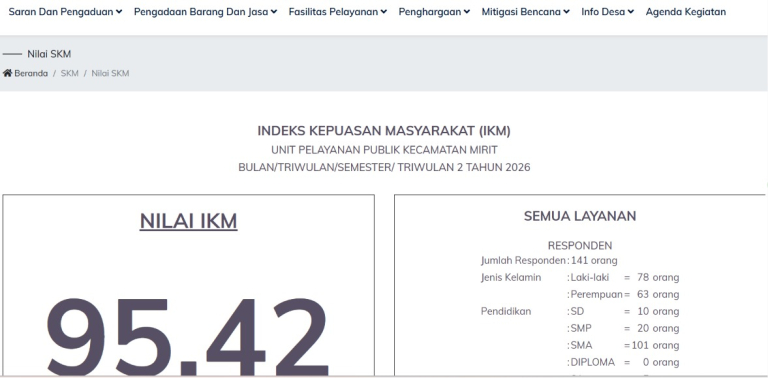Click the INDEKS KEPUASAN MASYARAKAT (IKM) heading
The height and width of the screenshot is (378, 768).
click(x=384, y=131)
